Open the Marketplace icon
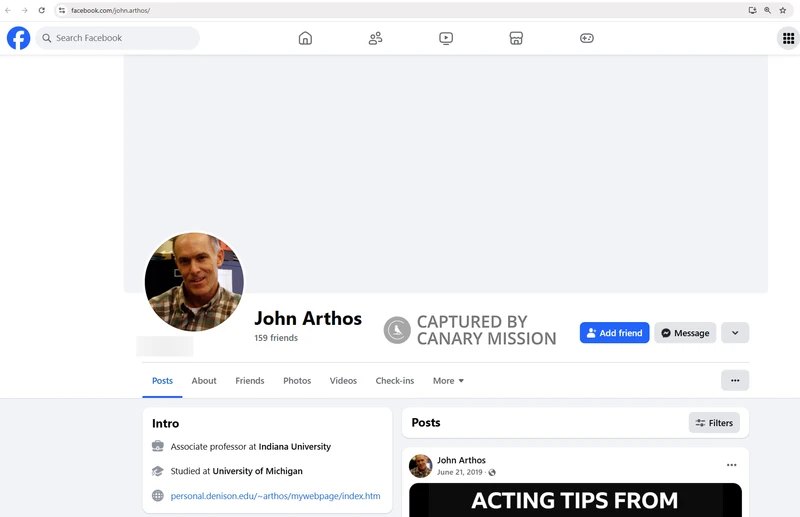The image size is (800, 517). (516, 38)
